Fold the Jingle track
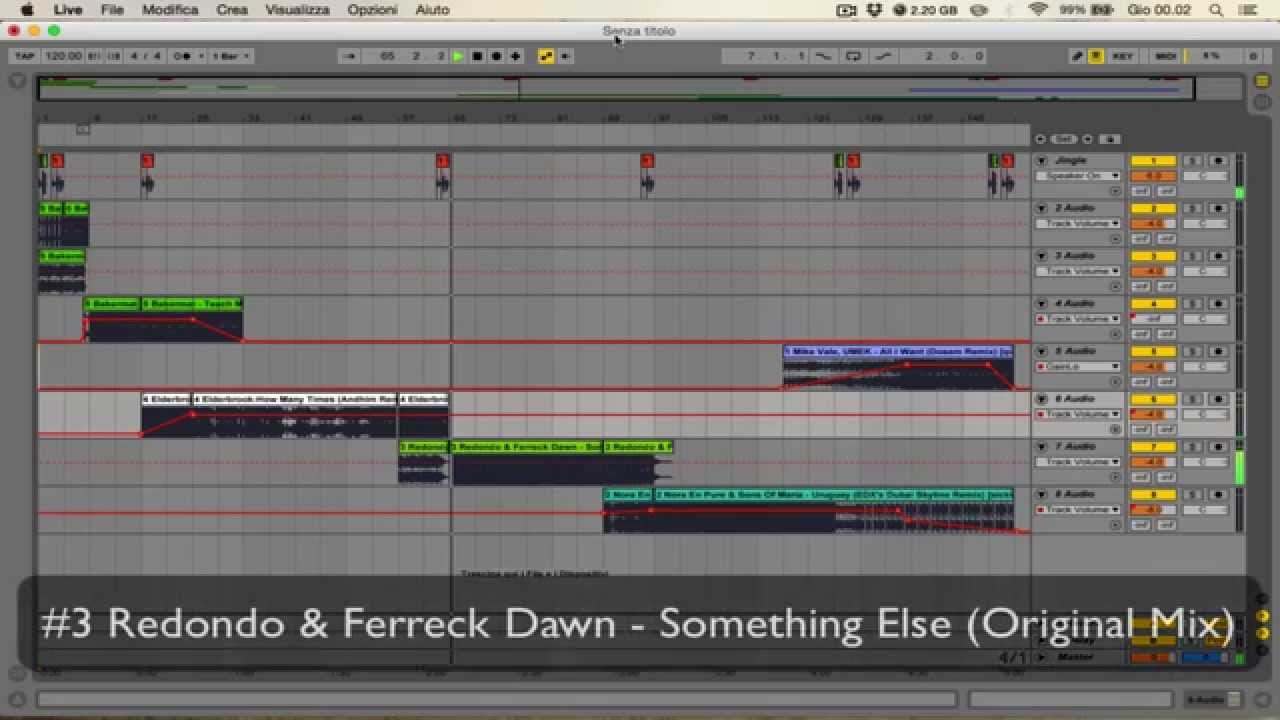Viewport: 1280px width, 720px height. (1041, 160)
